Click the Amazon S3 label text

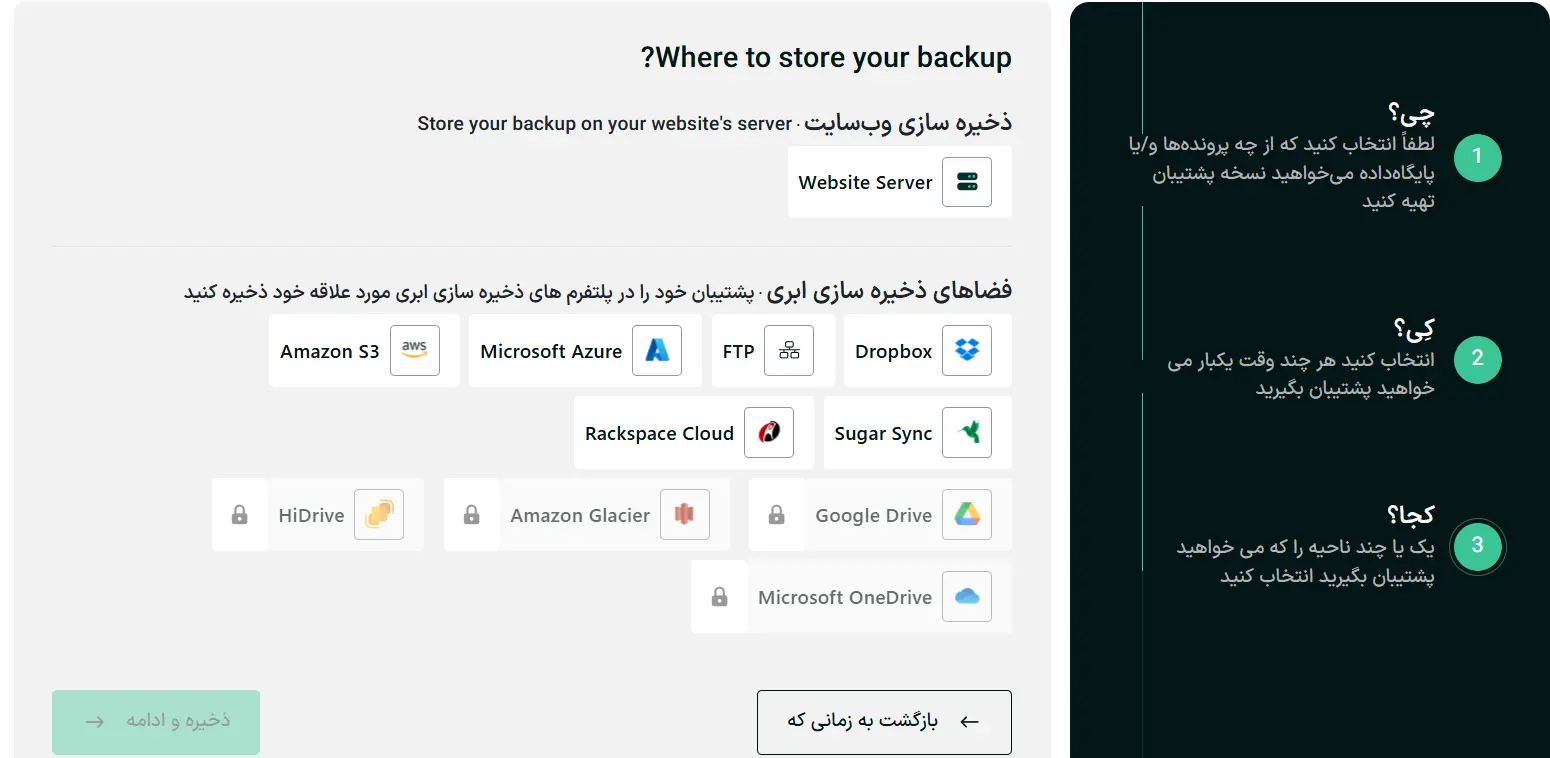330,351
